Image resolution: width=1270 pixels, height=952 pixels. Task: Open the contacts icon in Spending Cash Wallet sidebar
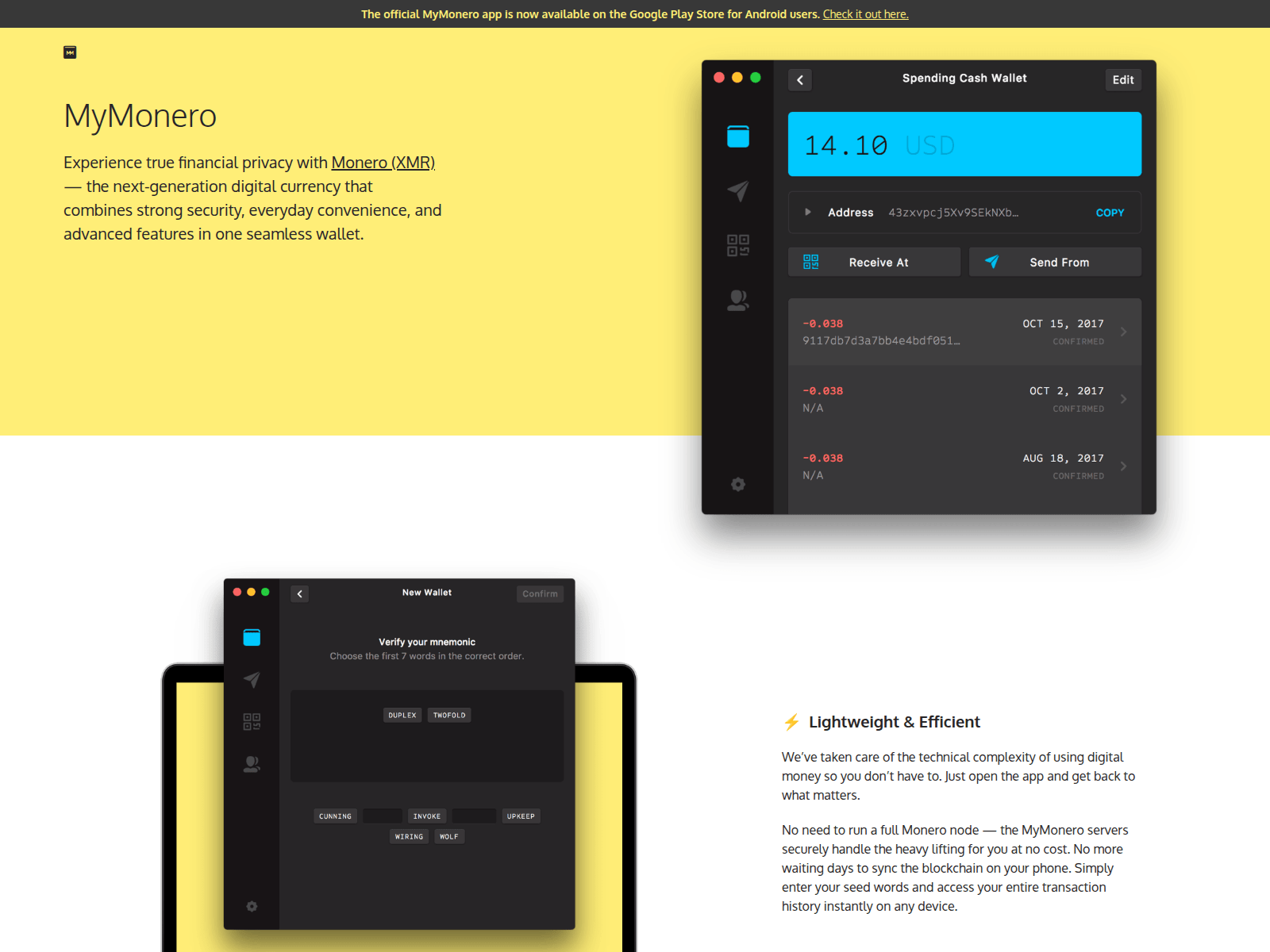tap(738, 300)
